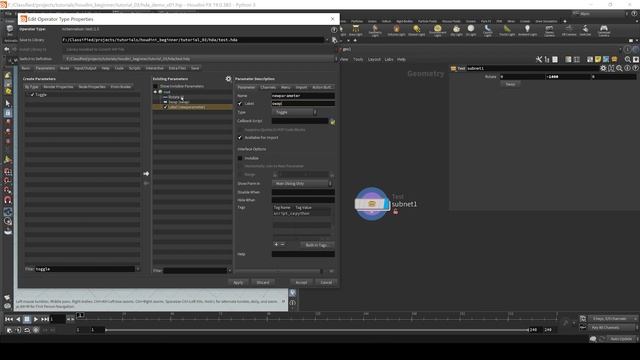Open Show Parm In dropdown
Image resolution: width=640 pixels, height=360 pixels.
pos(302,184)
